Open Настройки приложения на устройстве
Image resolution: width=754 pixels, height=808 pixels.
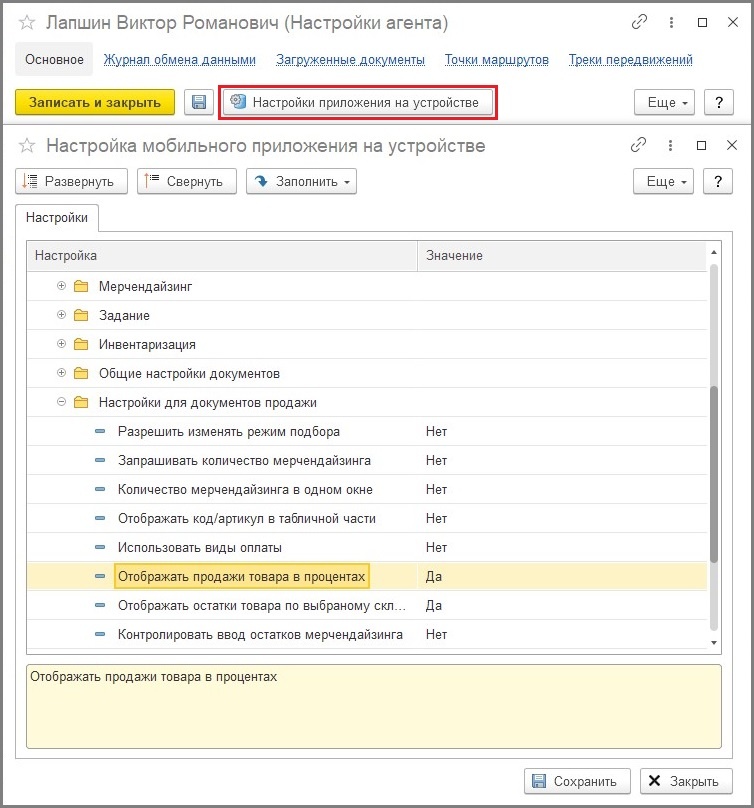point(358,102)
